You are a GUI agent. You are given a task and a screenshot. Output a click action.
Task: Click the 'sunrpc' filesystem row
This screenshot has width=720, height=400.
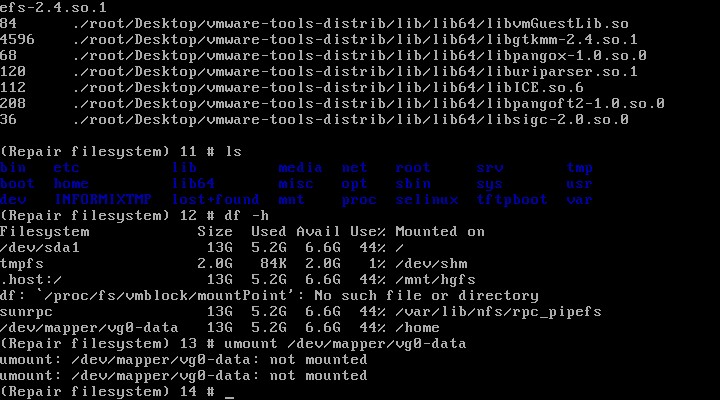[x=26, y=311]
